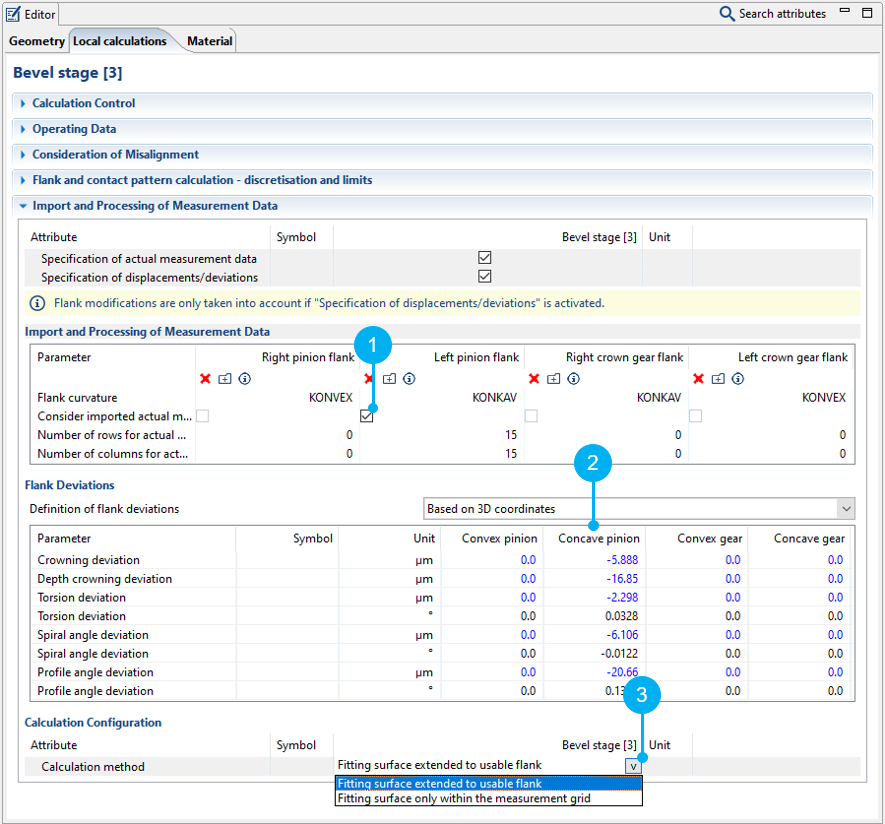The height and width of the screenshot is (824, 885).
Task: Click the red X delete icon under Right crown gear flank
Action: pyautogui.click(x=534, y=379)
